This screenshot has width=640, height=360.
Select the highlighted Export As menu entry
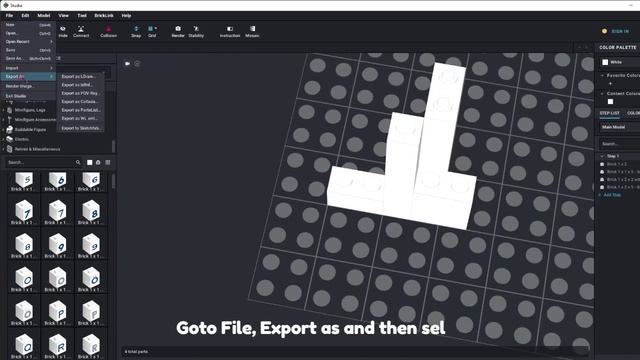(28, 77)
